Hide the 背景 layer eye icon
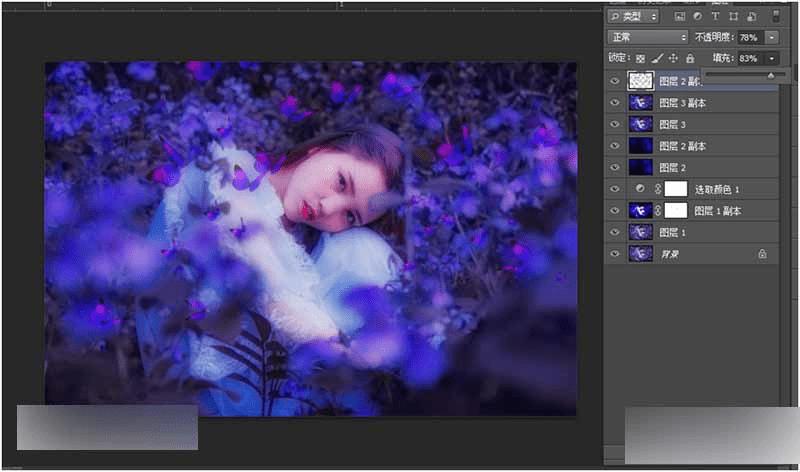Screen dimensions: 800x472 click(x=615, y=254)
